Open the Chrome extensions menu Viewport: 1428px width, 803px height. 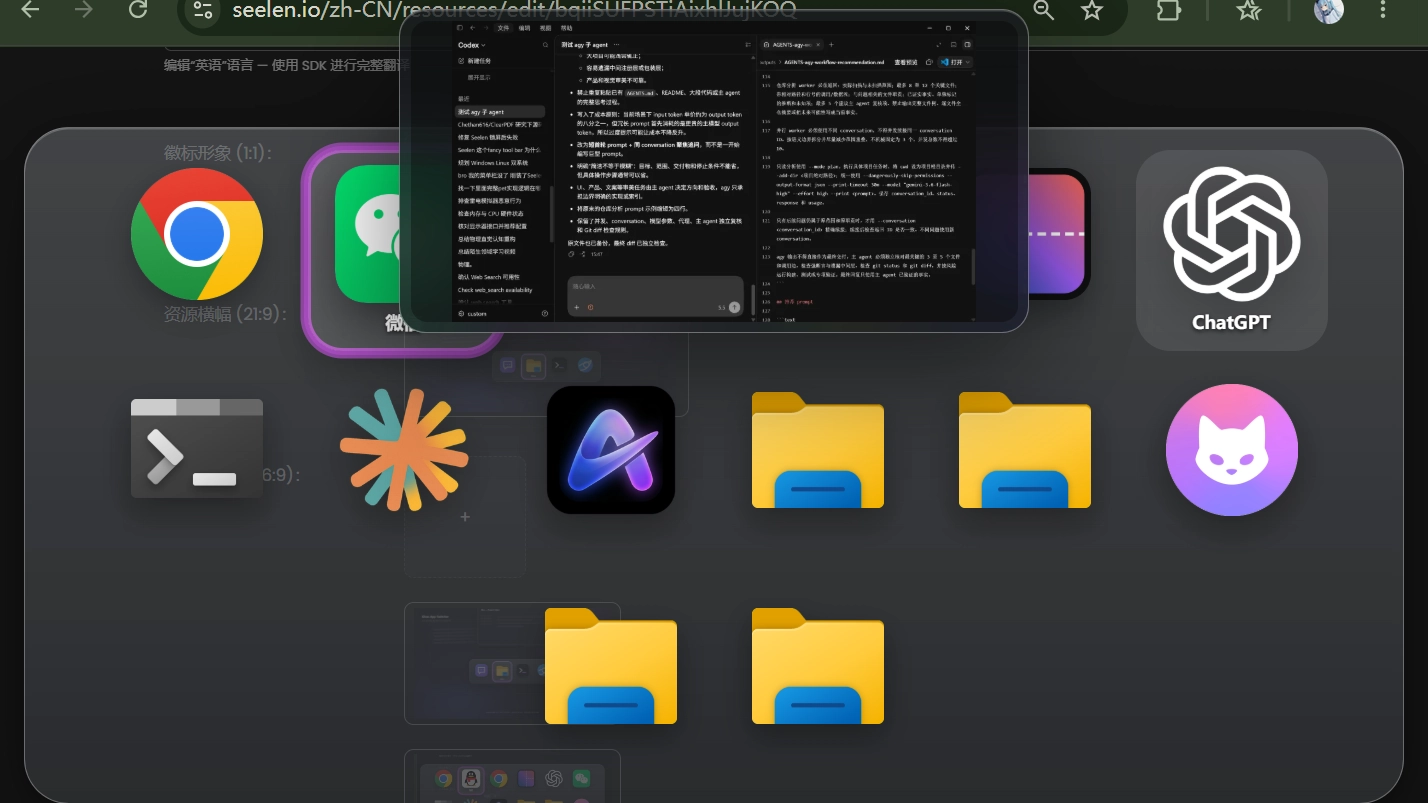pyautogui.click(x=1167, y=10)
